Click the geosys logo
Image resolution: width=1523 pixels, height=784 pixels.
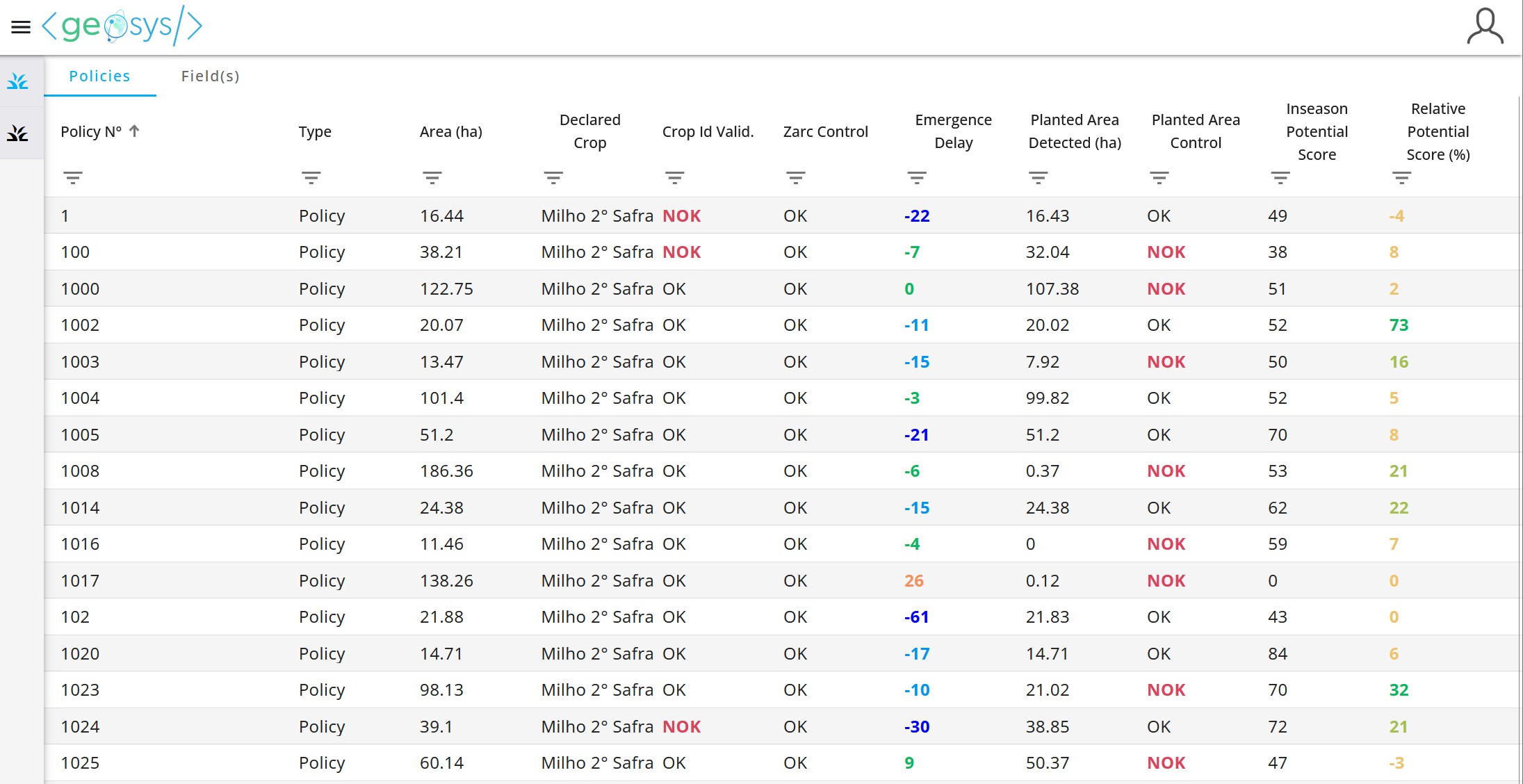tap(122, 26)
